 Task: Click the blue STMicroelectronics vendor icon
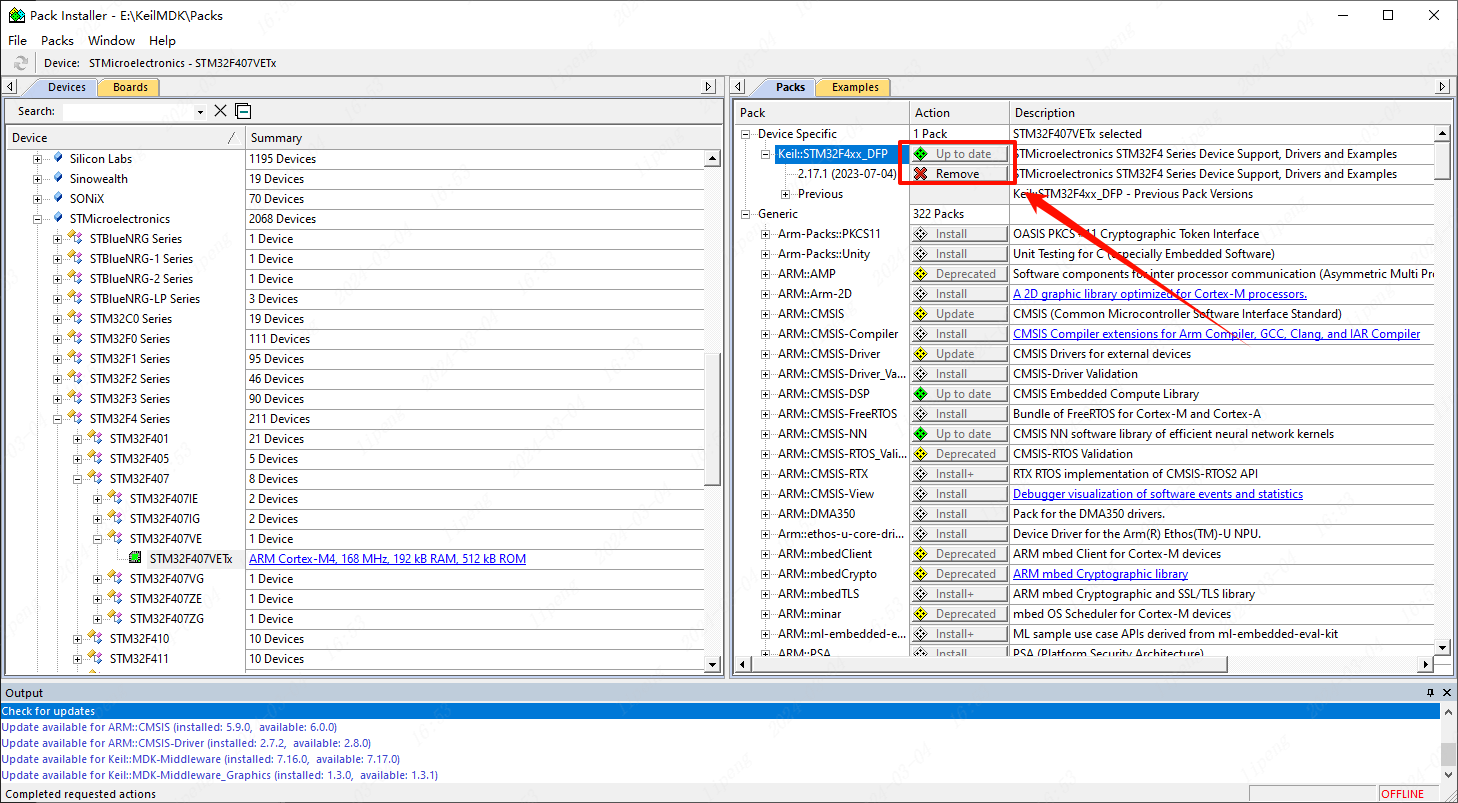[58, 218]
